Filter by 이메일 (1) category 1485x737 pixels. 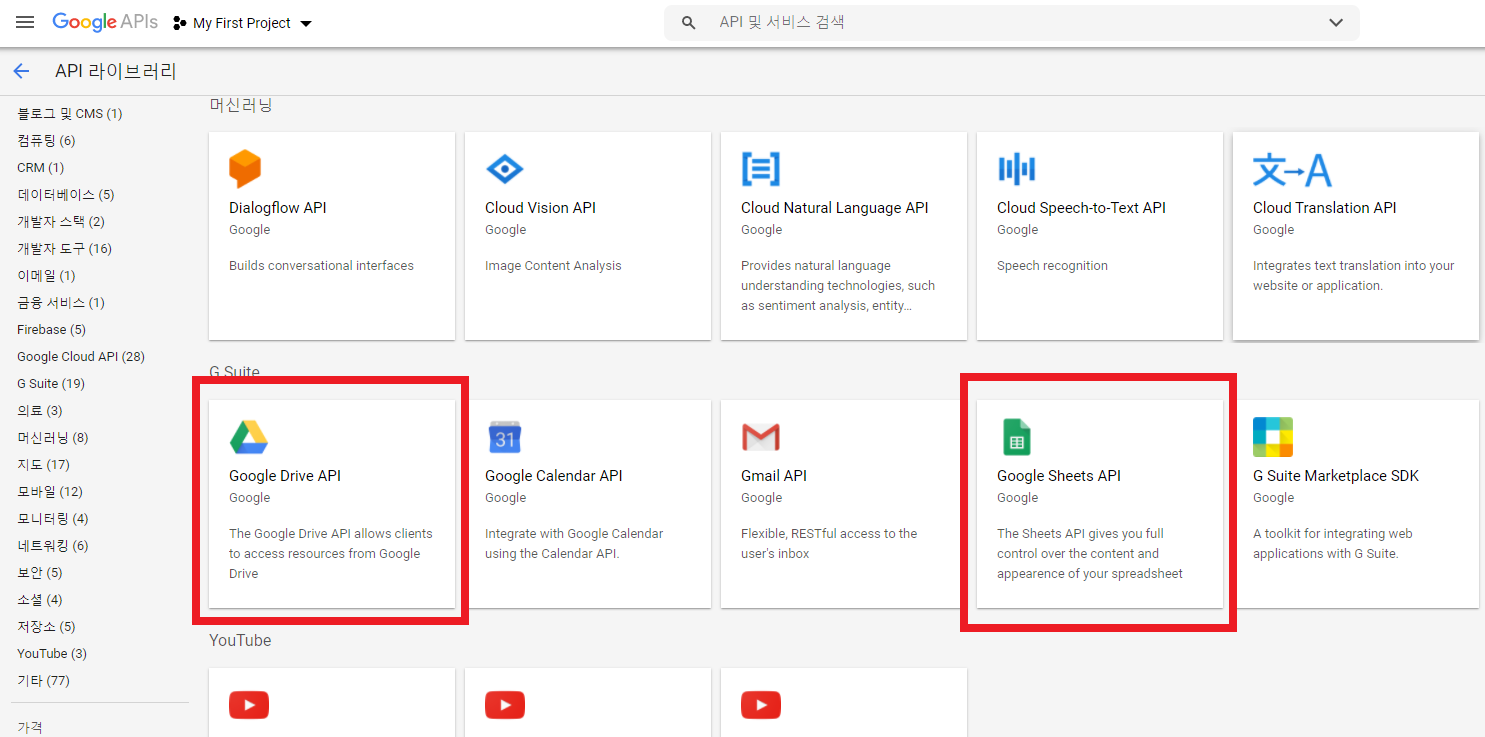46,276
